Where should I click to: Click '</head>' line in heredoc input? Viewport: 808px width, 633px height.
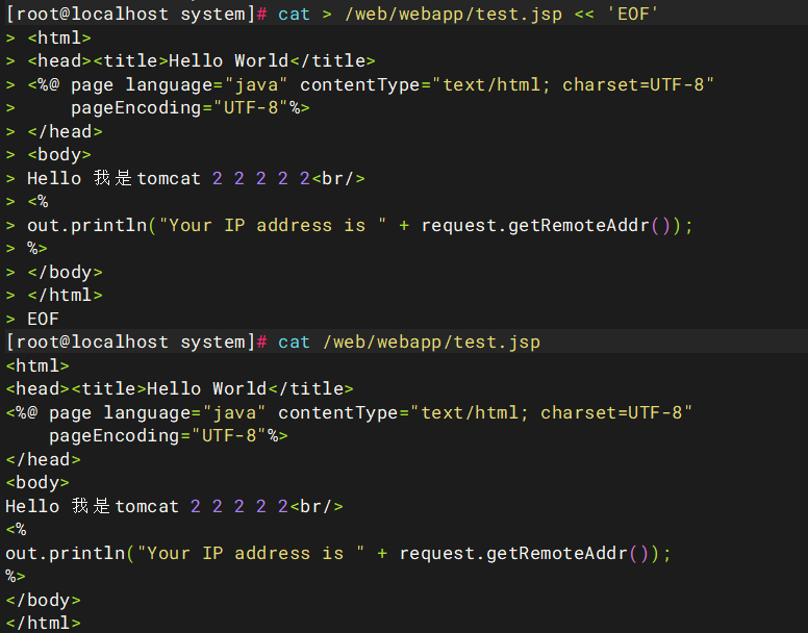click(65, 131)
